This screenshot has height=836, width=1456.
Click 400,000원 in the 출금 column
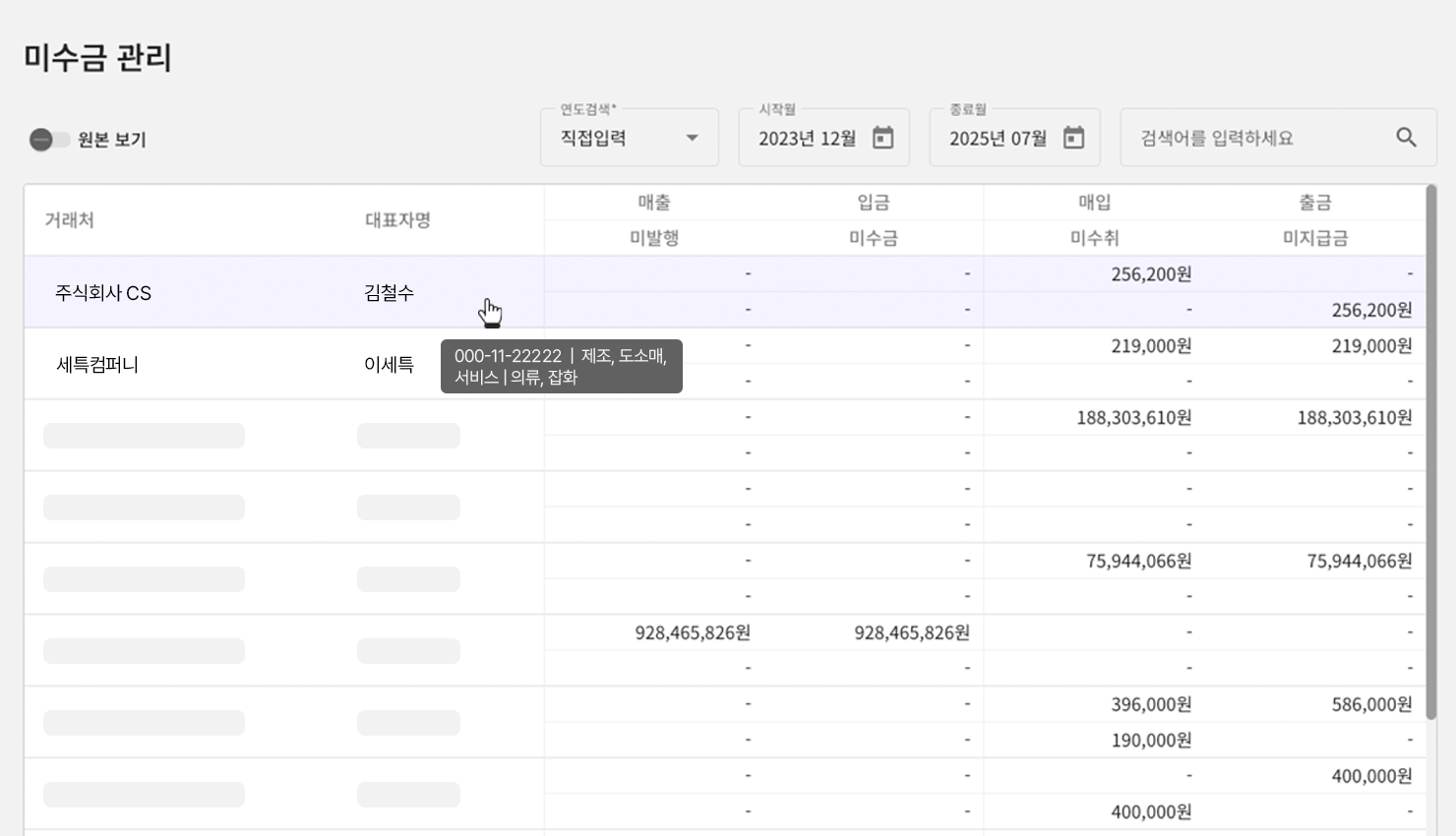click(1371, 777)
